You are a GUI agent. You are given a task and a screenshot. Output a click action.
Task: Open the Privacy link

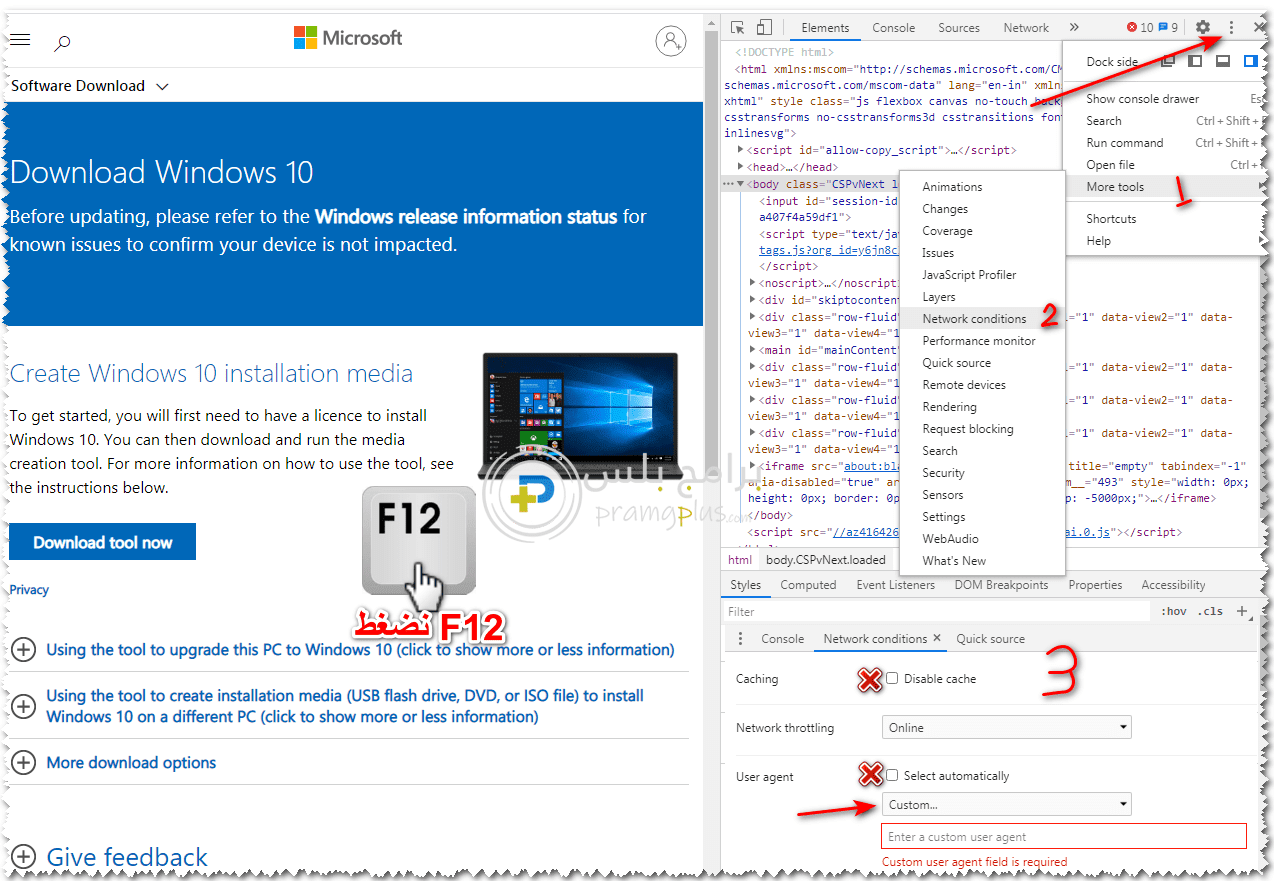(29, 590)
